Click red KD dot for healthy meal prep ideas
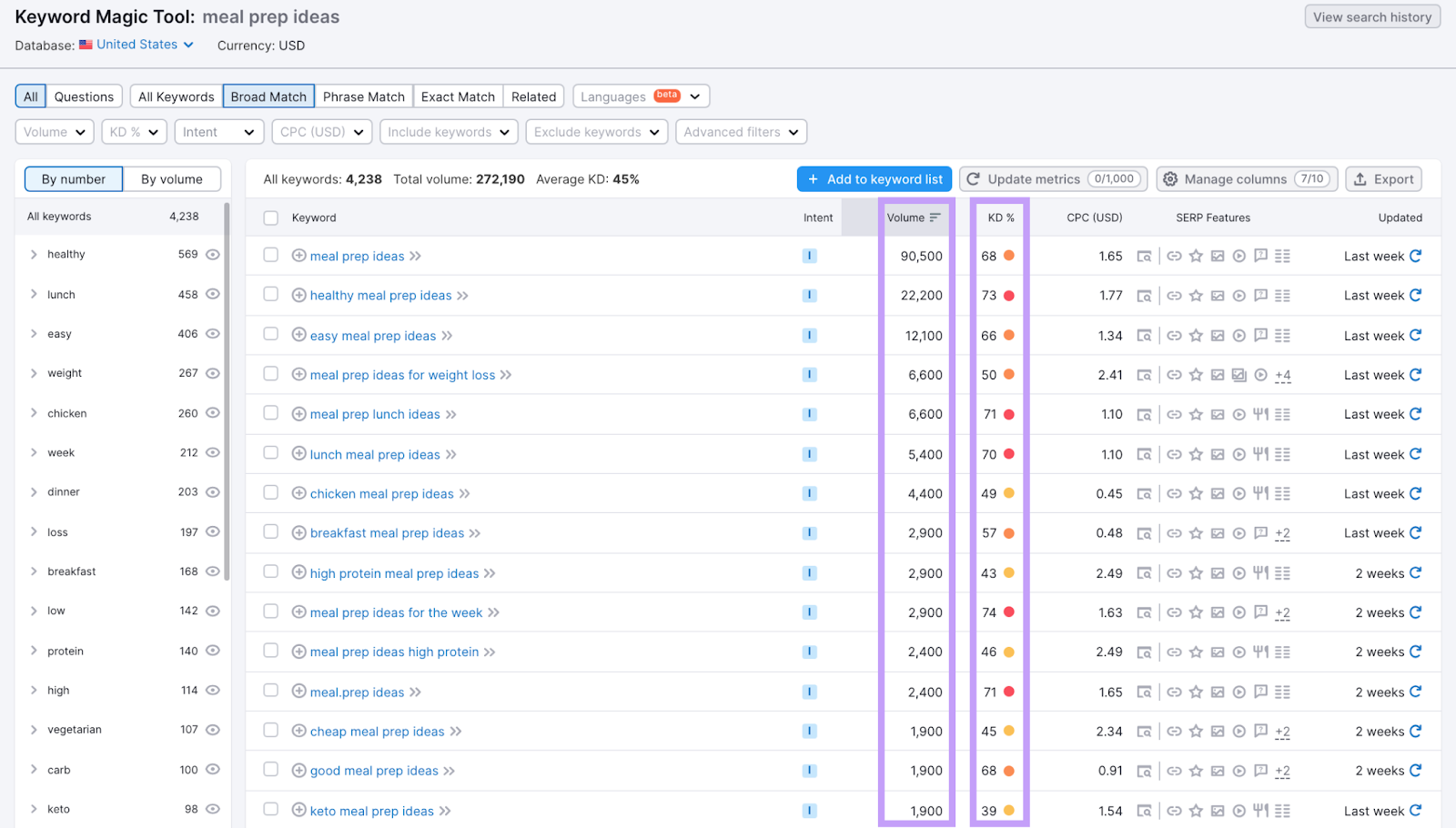This screenshot has width=1456, height=828. [1009, 296]
